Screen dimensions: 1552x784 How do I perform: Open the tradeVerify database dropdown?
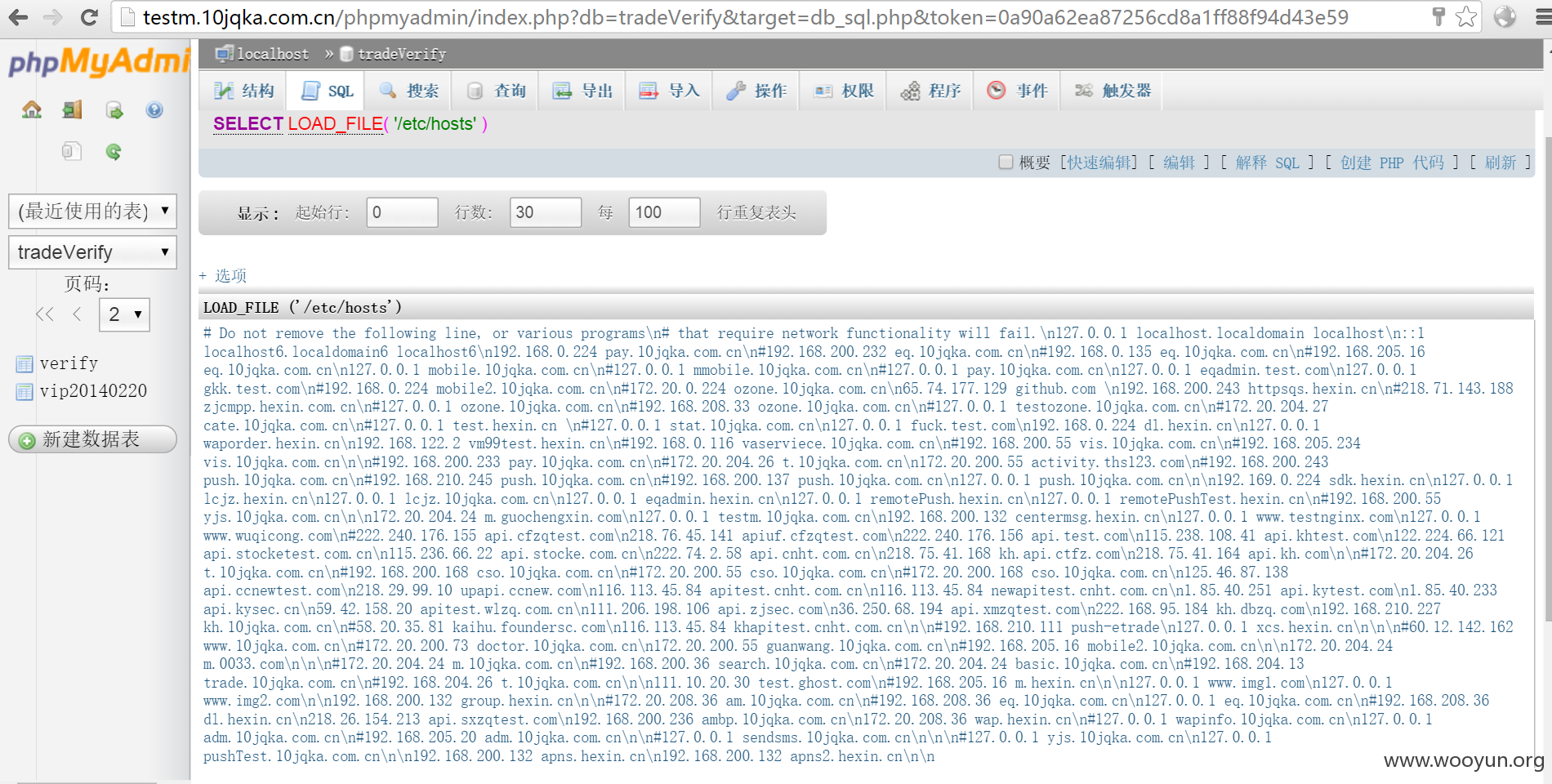pyautogui.click(x=92, y=252)
